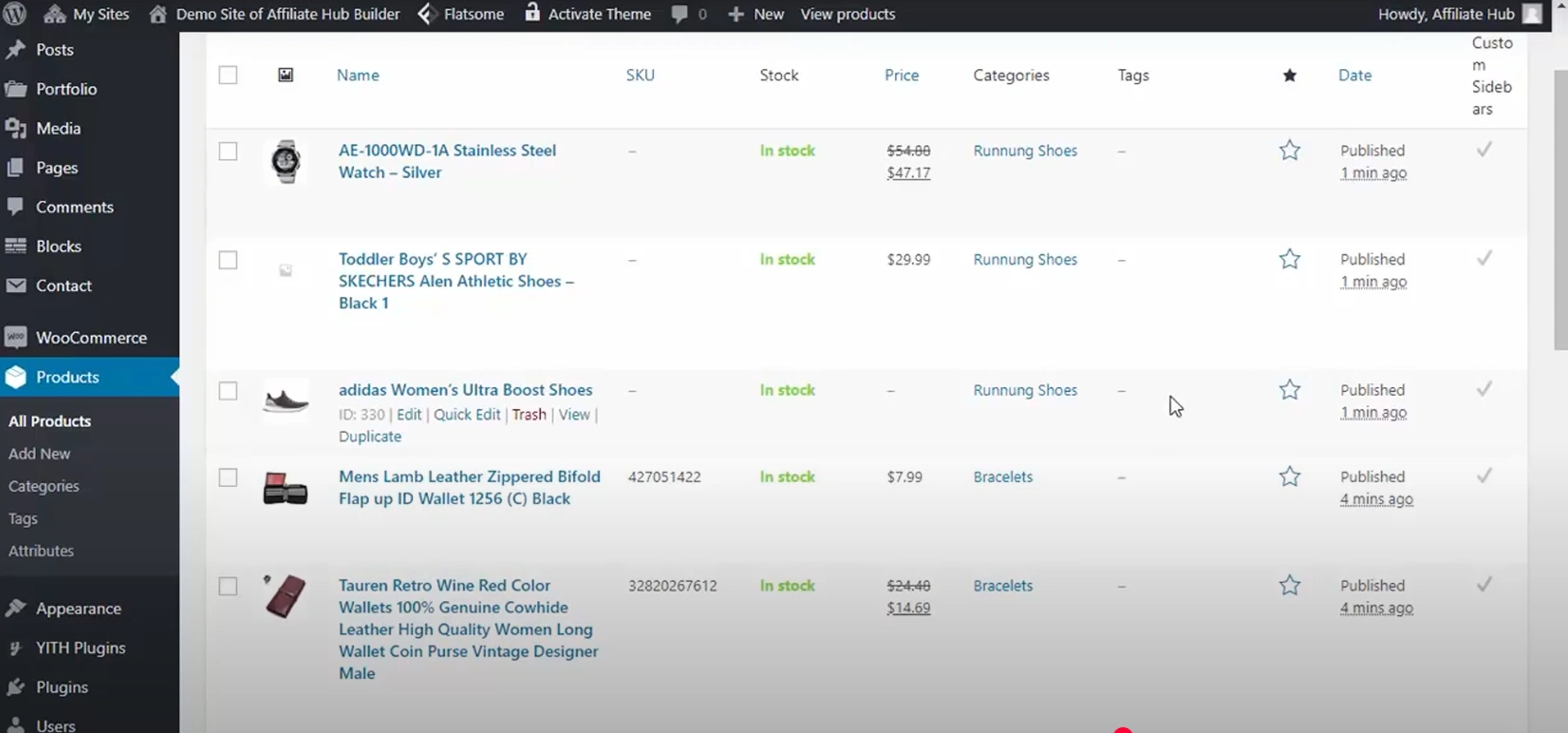Toggle featured star for Mens Lamb Wallet
The image size is (1568, 733).
point(1289,476)
